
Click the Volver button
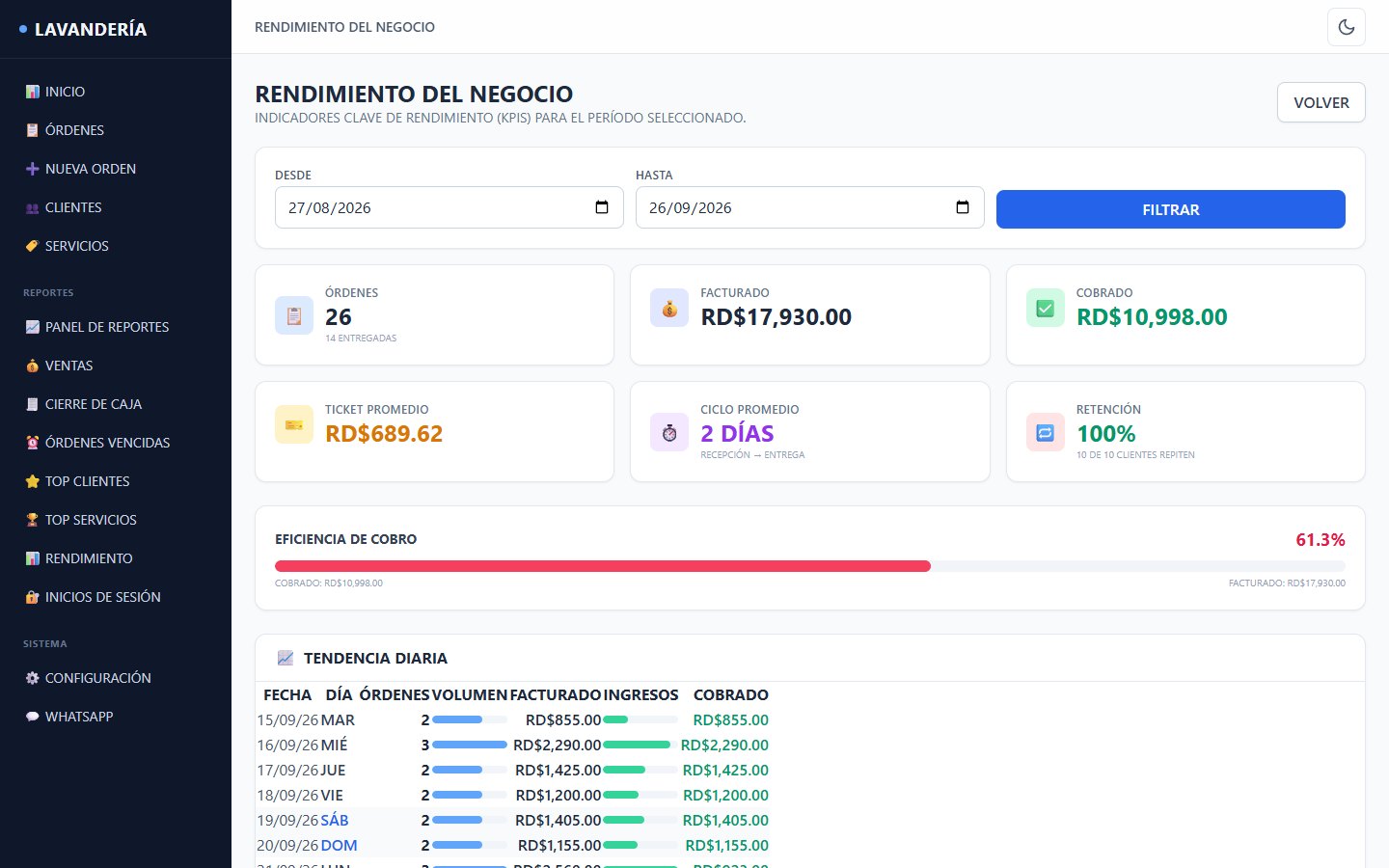(x=1321, y=102)
